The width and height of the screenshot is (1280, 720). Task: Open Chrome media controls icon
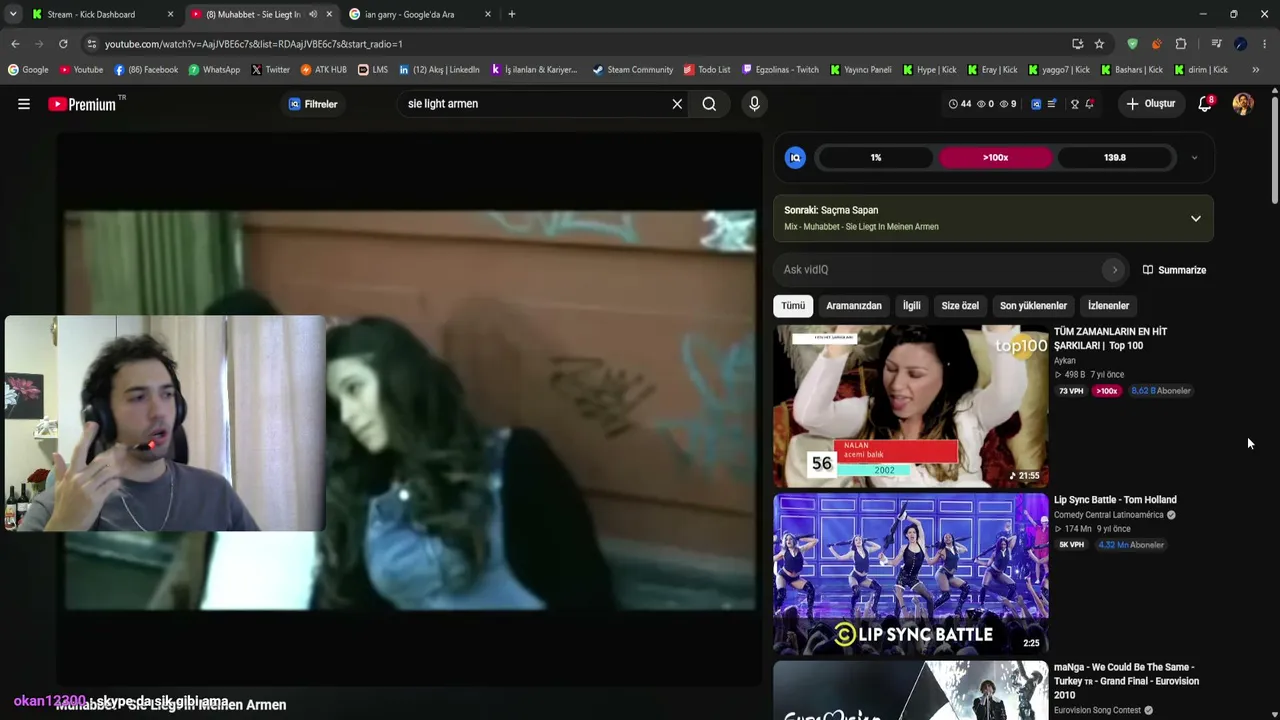[x=1216, y=44]
